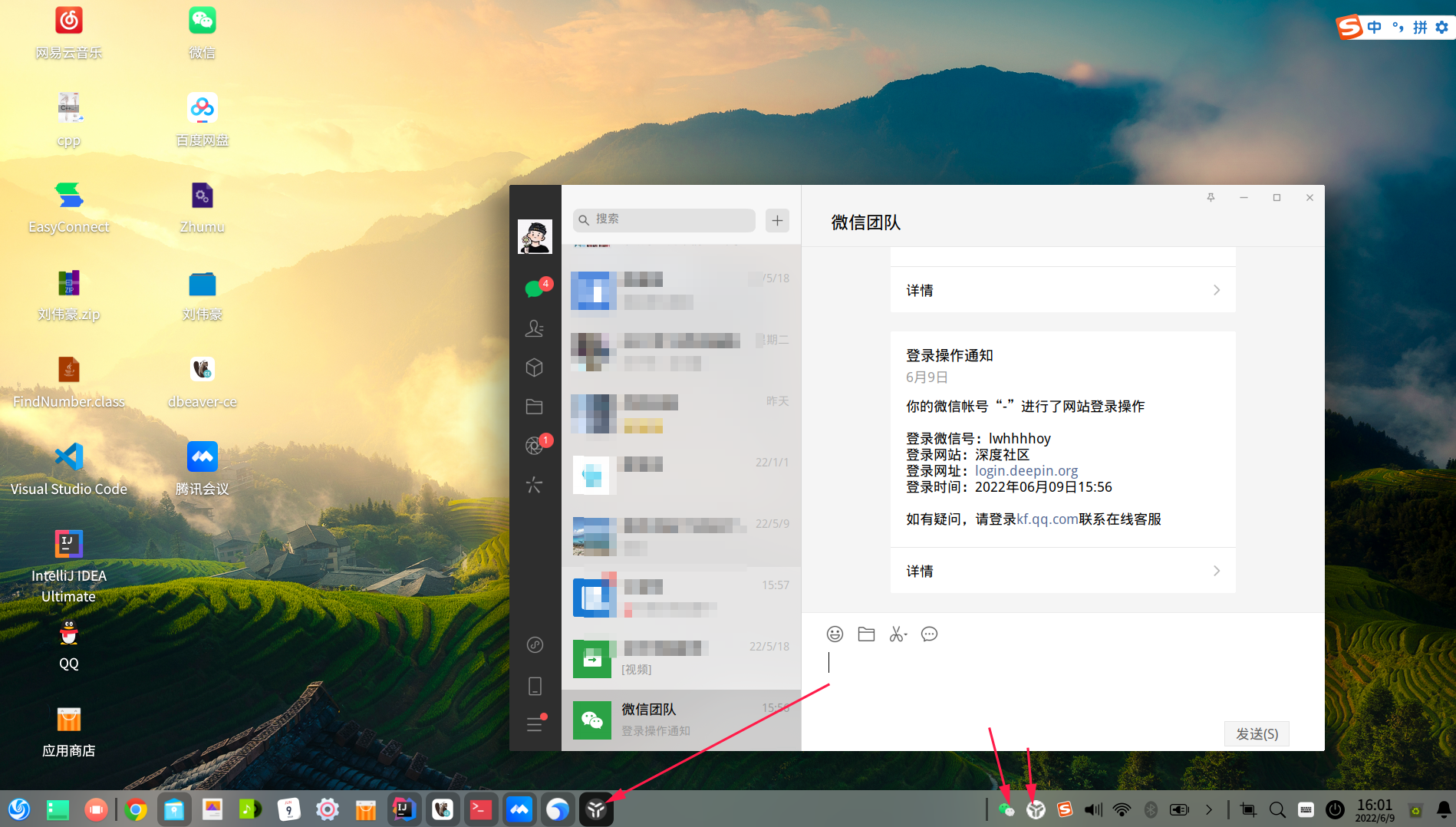Select the conversation dated 昨天
1456x827 pixels.
(x=681, y=413)
